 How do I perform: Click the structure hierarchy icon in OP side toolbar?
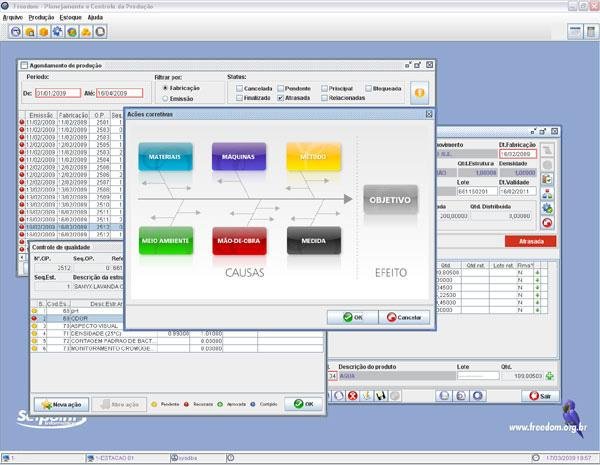tap(547, 194)
